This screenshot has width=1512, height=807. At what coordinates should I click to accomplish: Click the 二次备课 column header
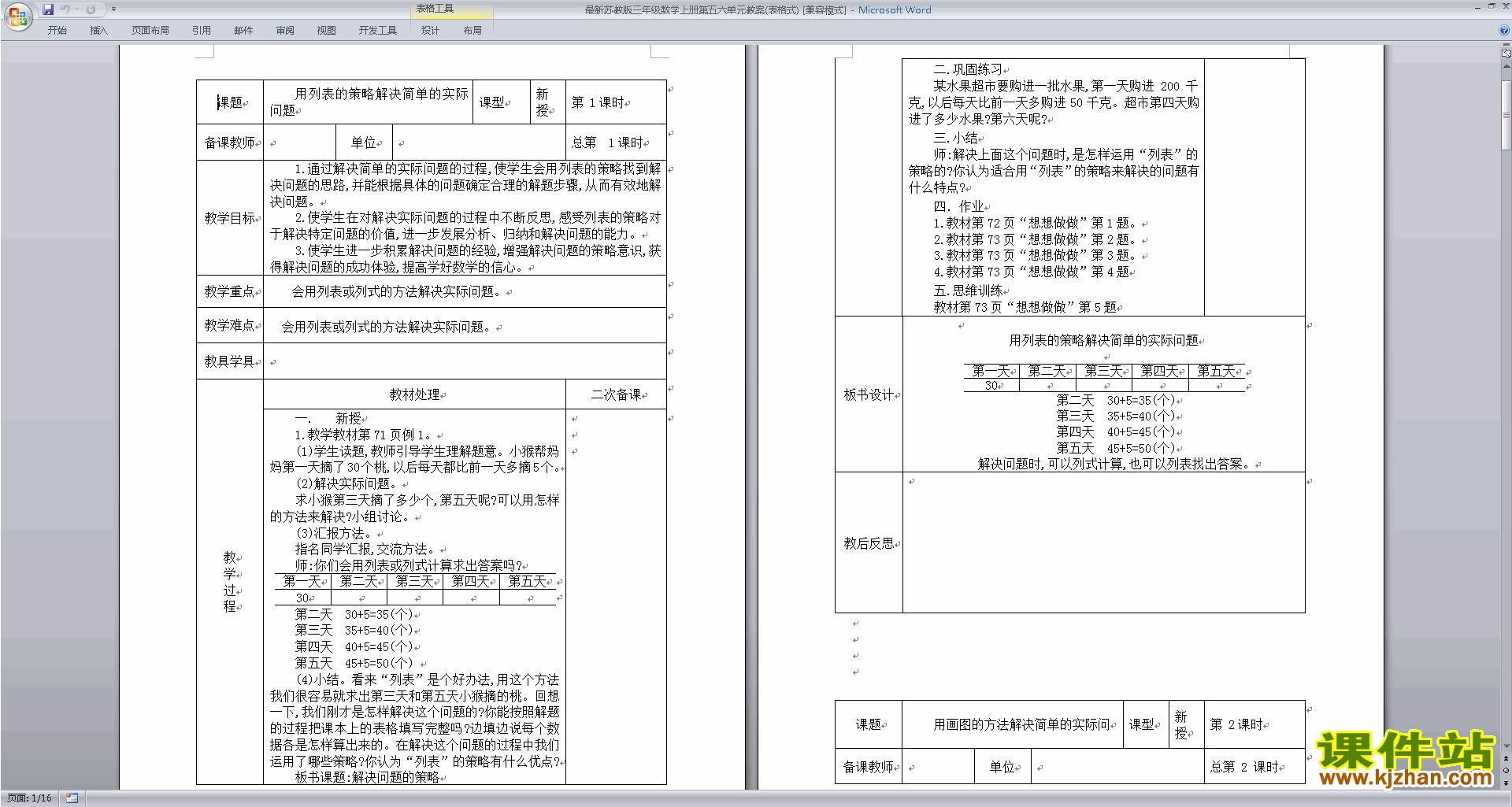tap(617, 394)
